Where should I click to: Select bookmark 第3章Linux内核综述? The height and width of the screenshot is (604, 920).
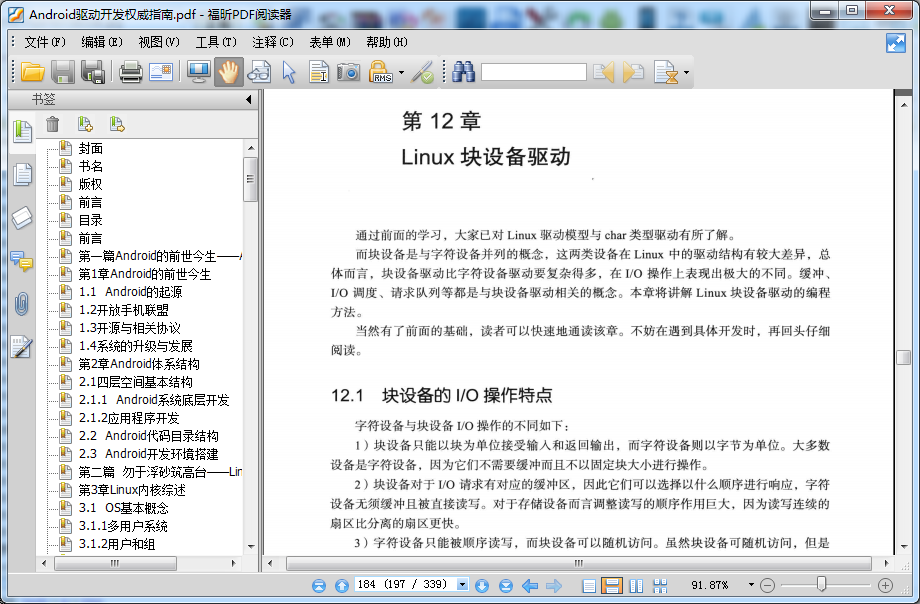132,490
